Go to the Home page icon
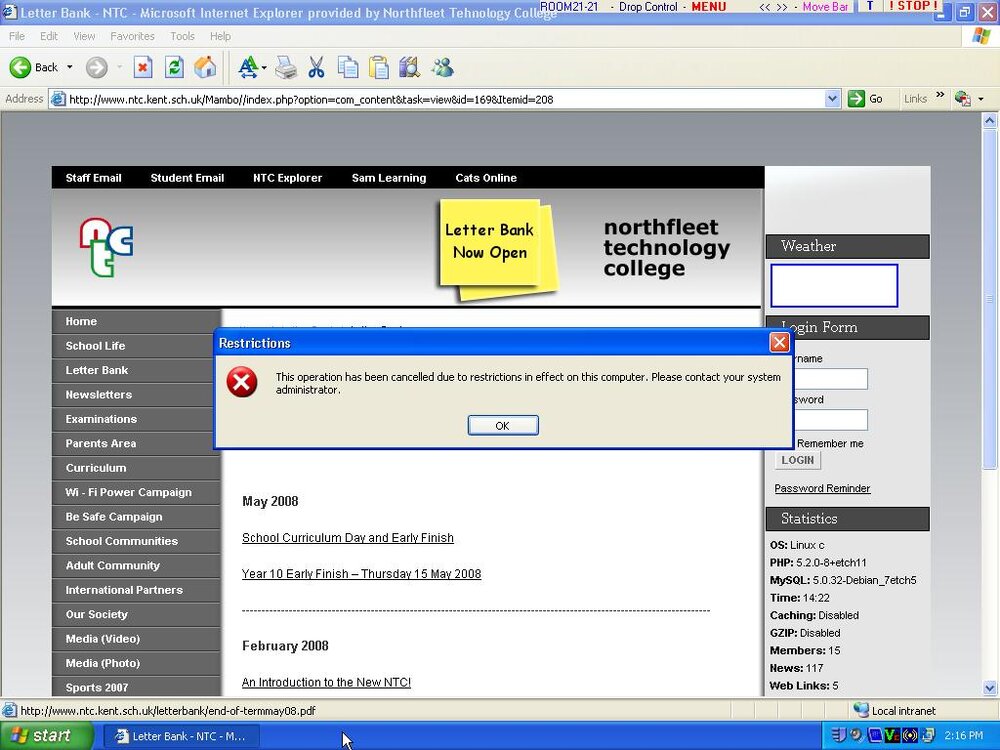Image resolution: width=1000 pixels, height=750 pixels. [205, 67]
